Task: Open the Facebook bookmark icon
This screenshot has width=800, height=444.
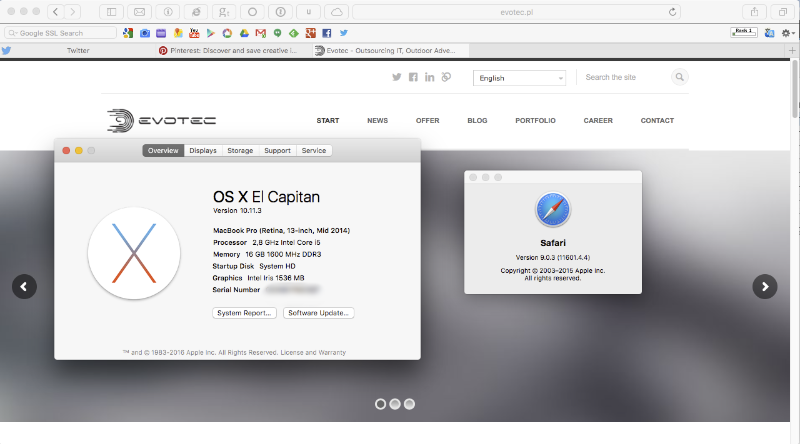Action: click(327, 33)
